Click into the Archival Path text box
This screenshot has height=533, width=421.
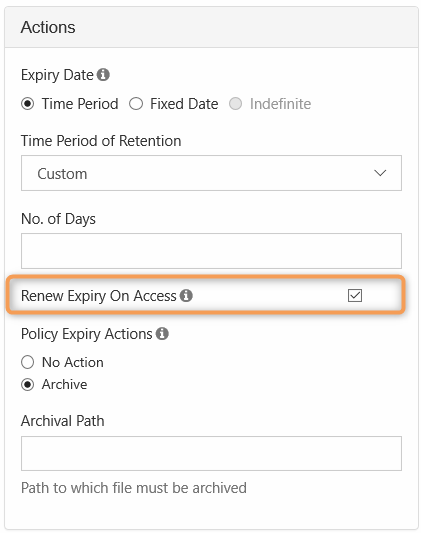tap(211, 453)
